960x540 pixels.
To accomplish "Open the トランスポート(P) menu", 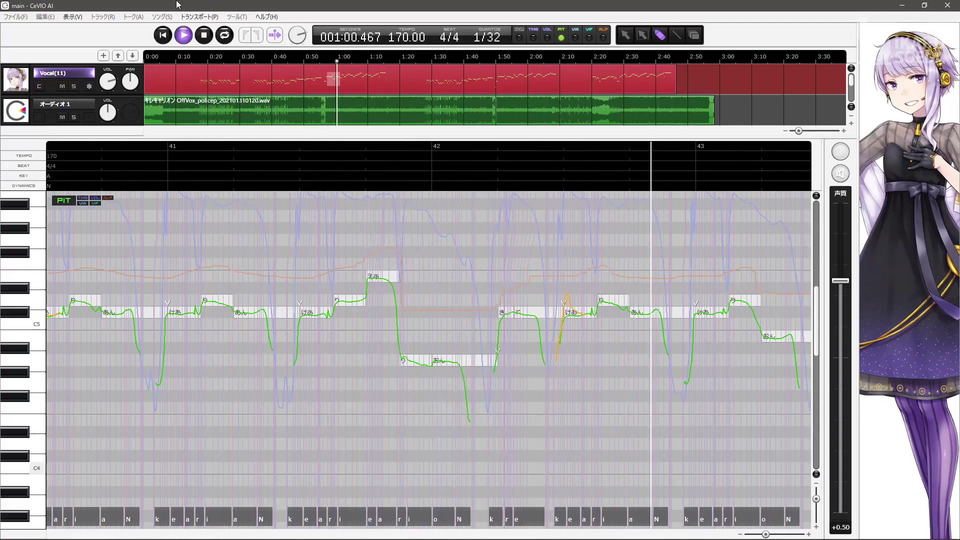I will [x=199, y=17].
